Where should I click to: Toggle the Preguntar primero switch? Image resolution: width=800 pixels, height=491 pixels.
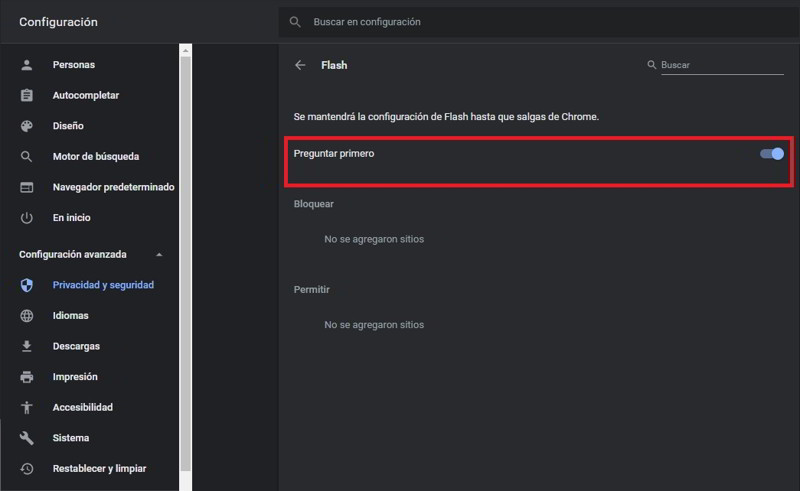pyautogui.click(x=771, y=154)
